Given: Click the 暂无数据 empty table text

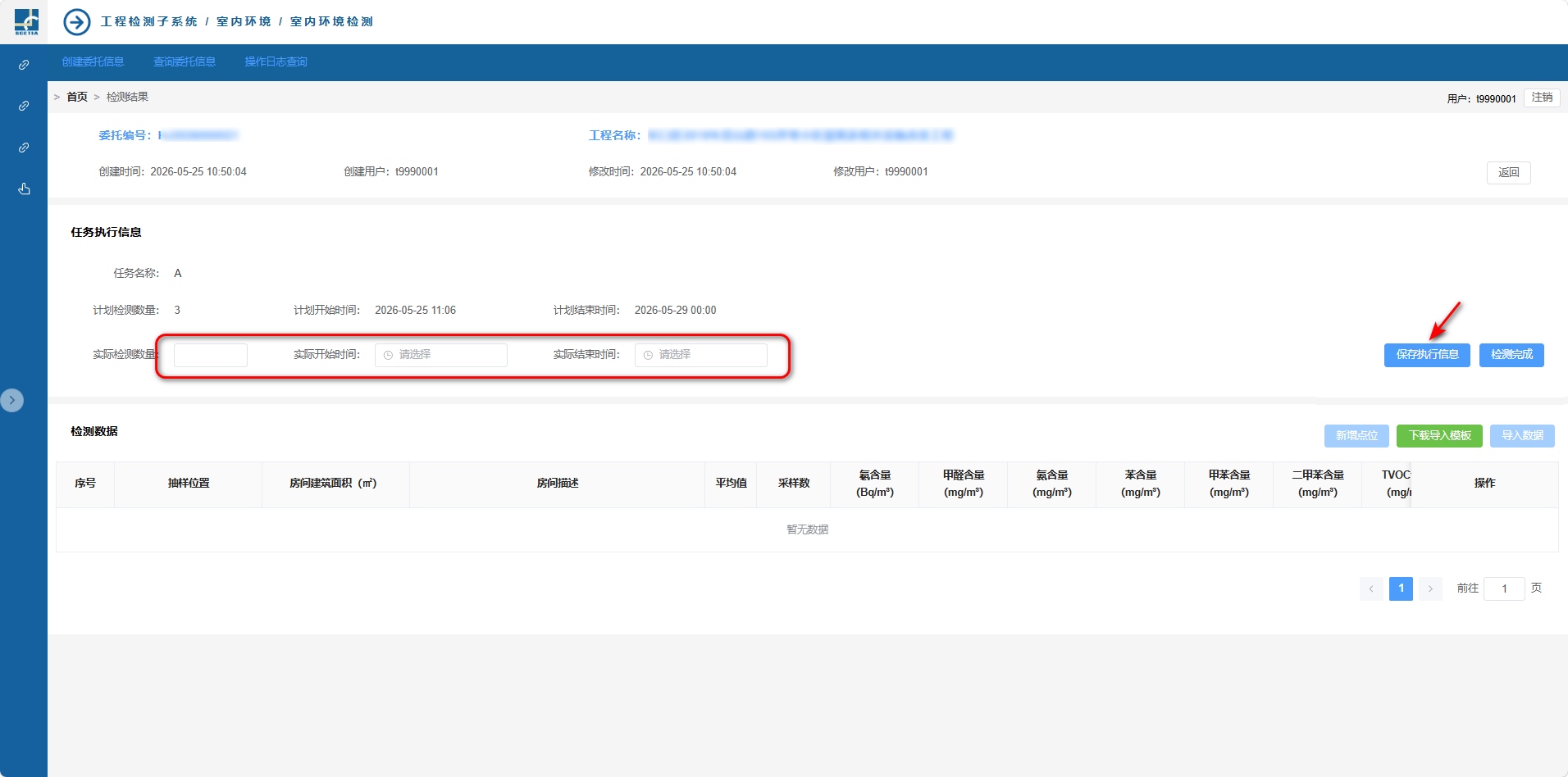Looking at the screenshot, I should [807, 530].
